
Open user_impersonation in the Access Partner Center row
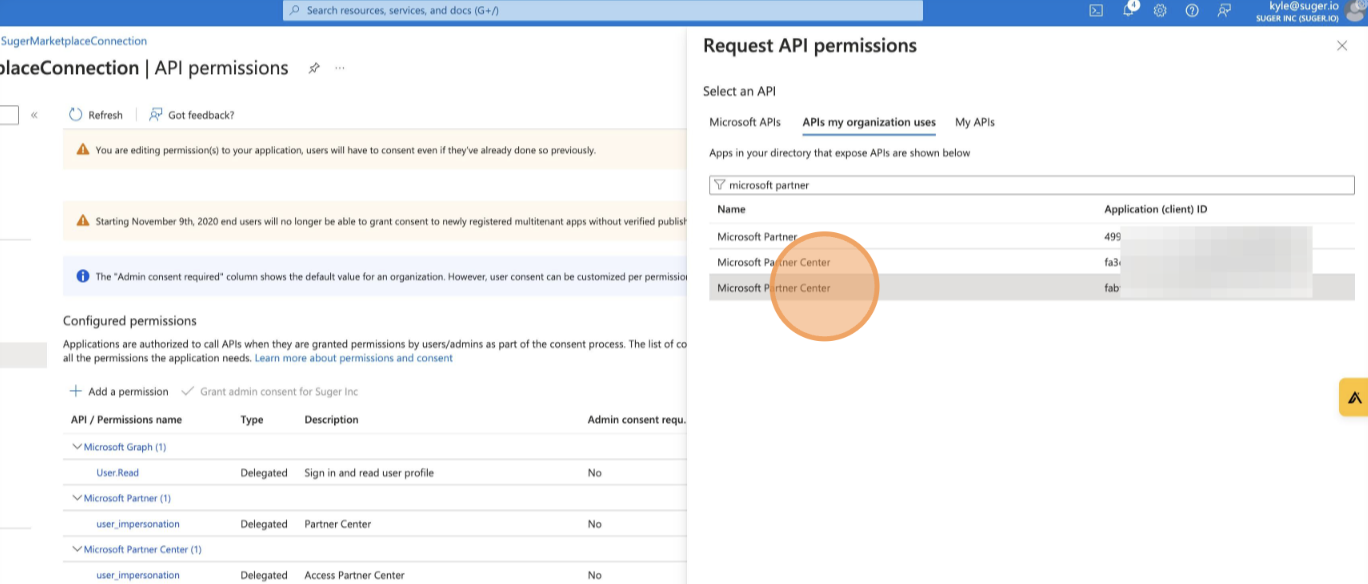tap(138, 575)
